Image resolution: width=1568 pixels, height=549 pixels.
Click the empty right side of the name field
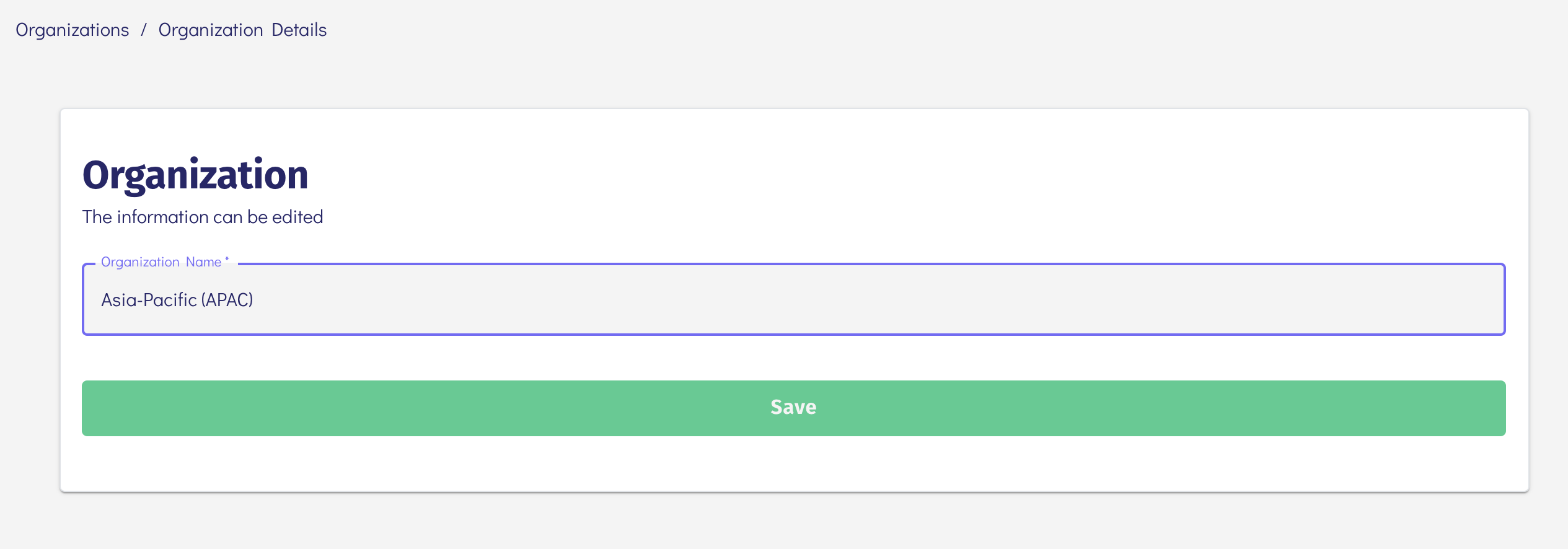(1178, 300)
